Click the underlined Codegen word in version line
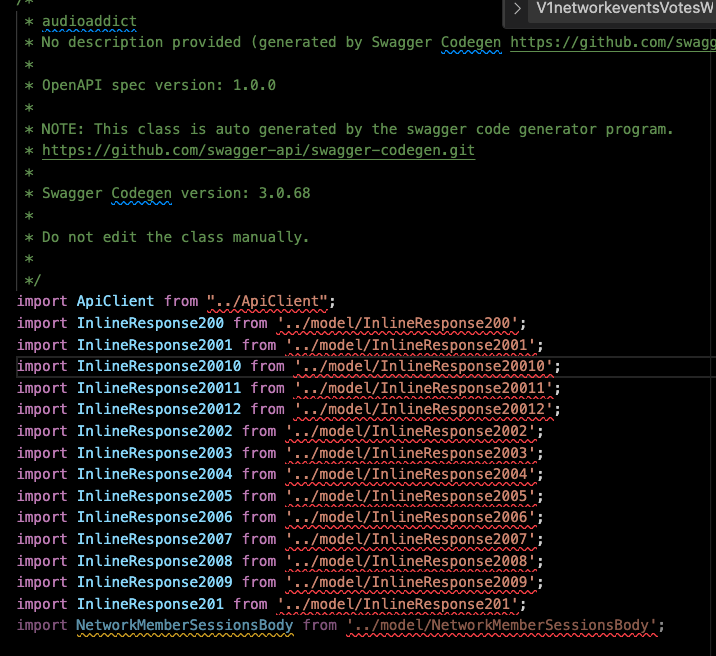716x656 pixels. (141, 193)
